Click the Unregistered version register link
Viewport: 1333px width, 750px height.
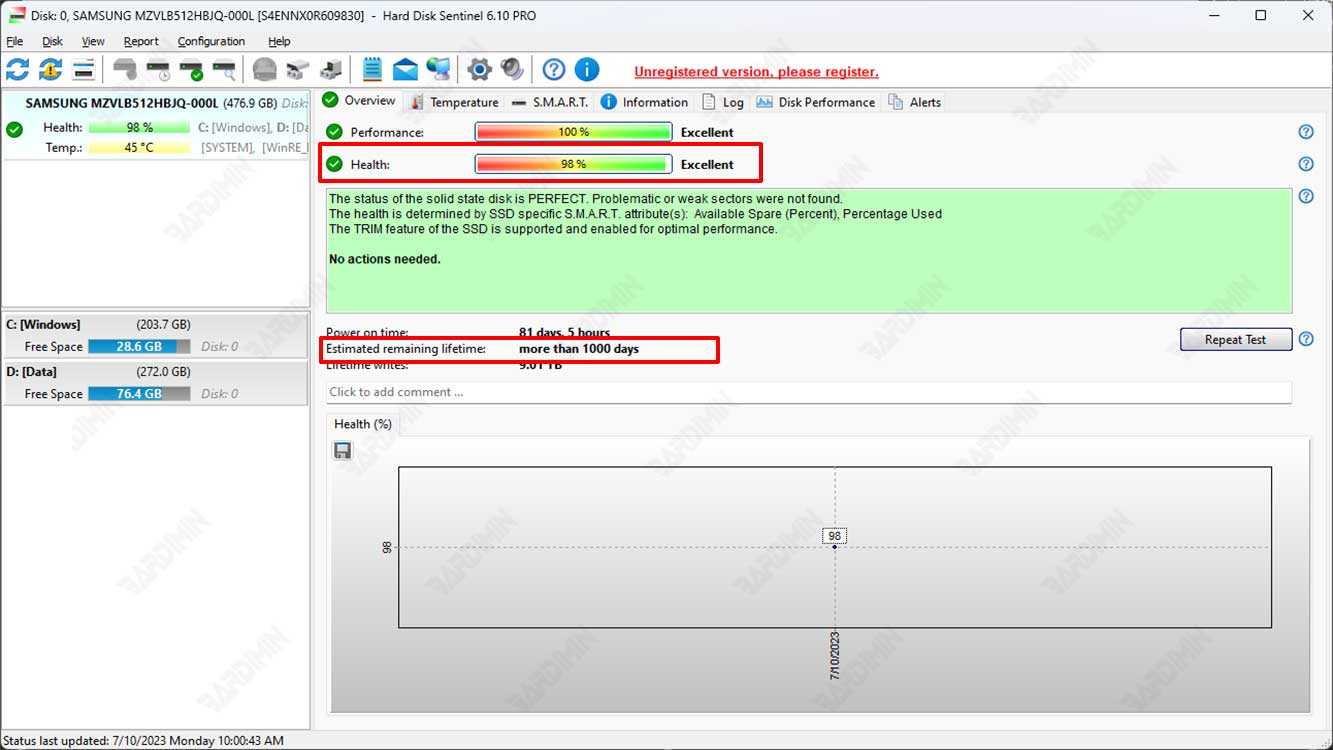click(x=756, y=72)
